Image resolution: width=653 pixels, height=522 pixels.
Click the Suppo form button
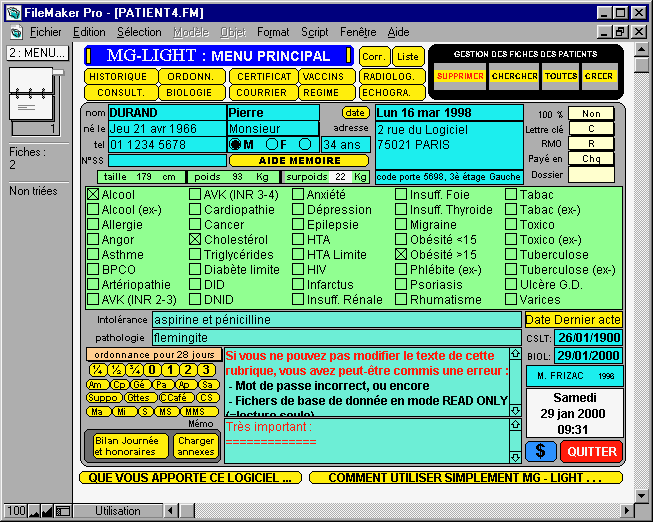pos(105,398)
